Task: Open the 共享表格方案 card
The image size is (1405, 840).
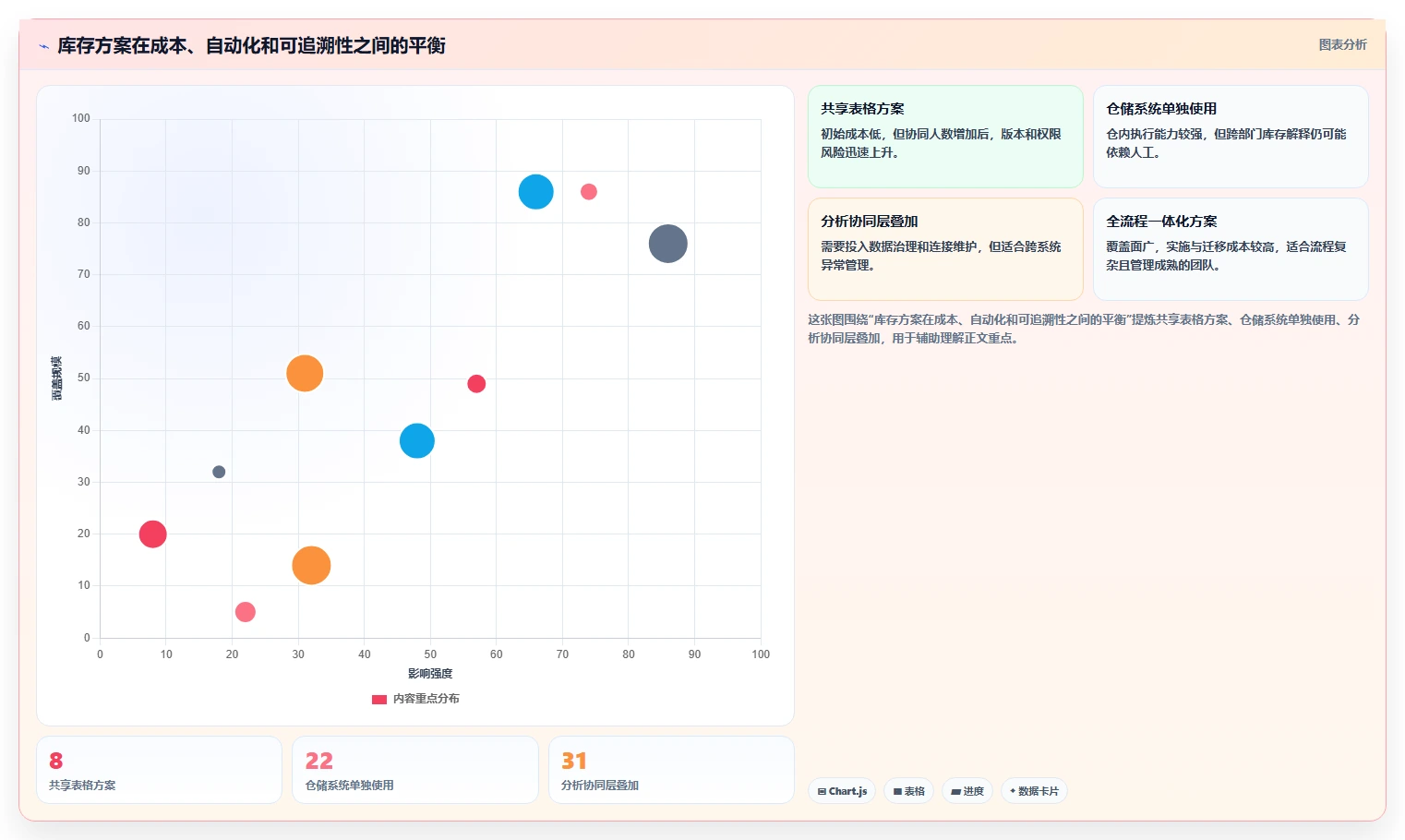Action: tap(945, 137)
